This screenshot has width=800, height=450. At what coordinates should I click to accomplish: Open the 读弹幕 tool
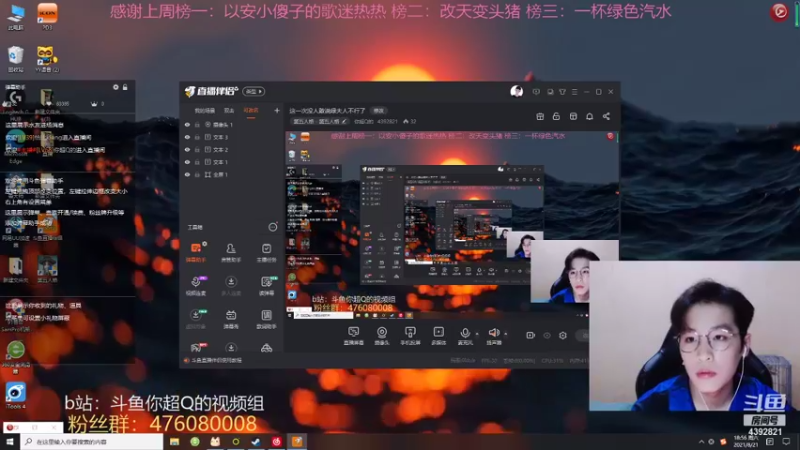pos(266,286)
